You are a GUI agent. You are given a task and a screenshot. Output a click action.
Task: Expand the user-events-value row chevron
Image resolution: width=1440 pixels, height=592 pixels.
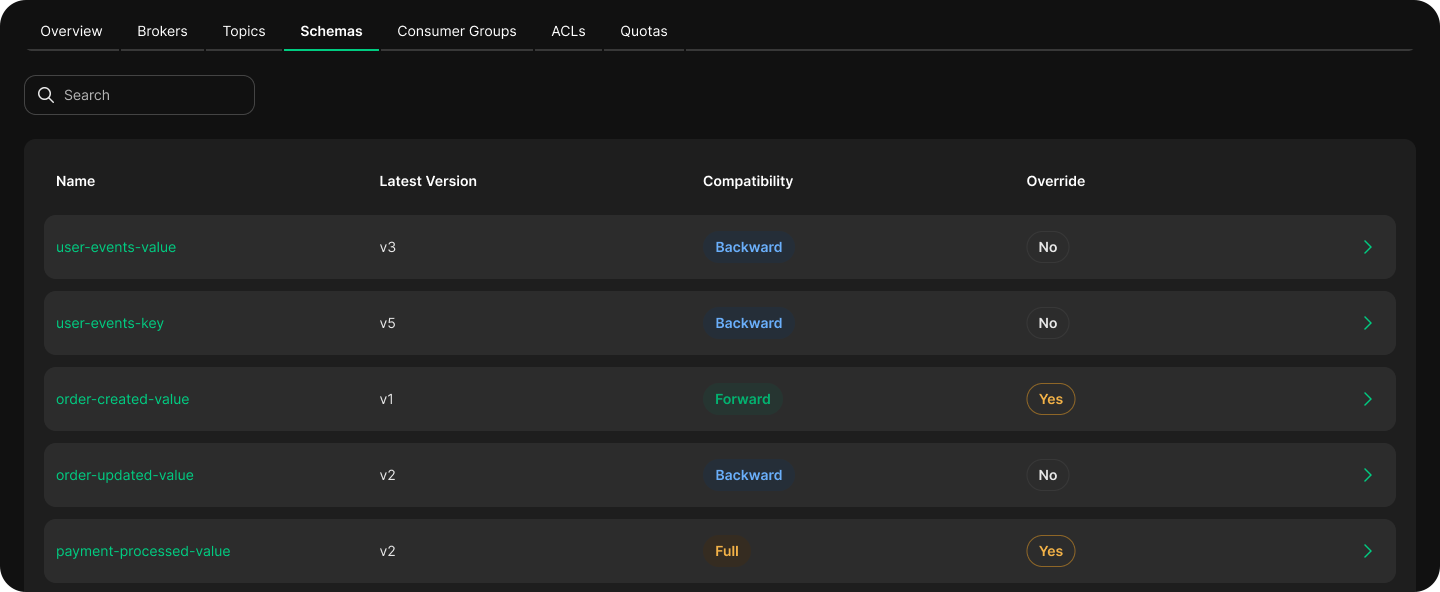pyautogui.click(x=1368, y=247)
